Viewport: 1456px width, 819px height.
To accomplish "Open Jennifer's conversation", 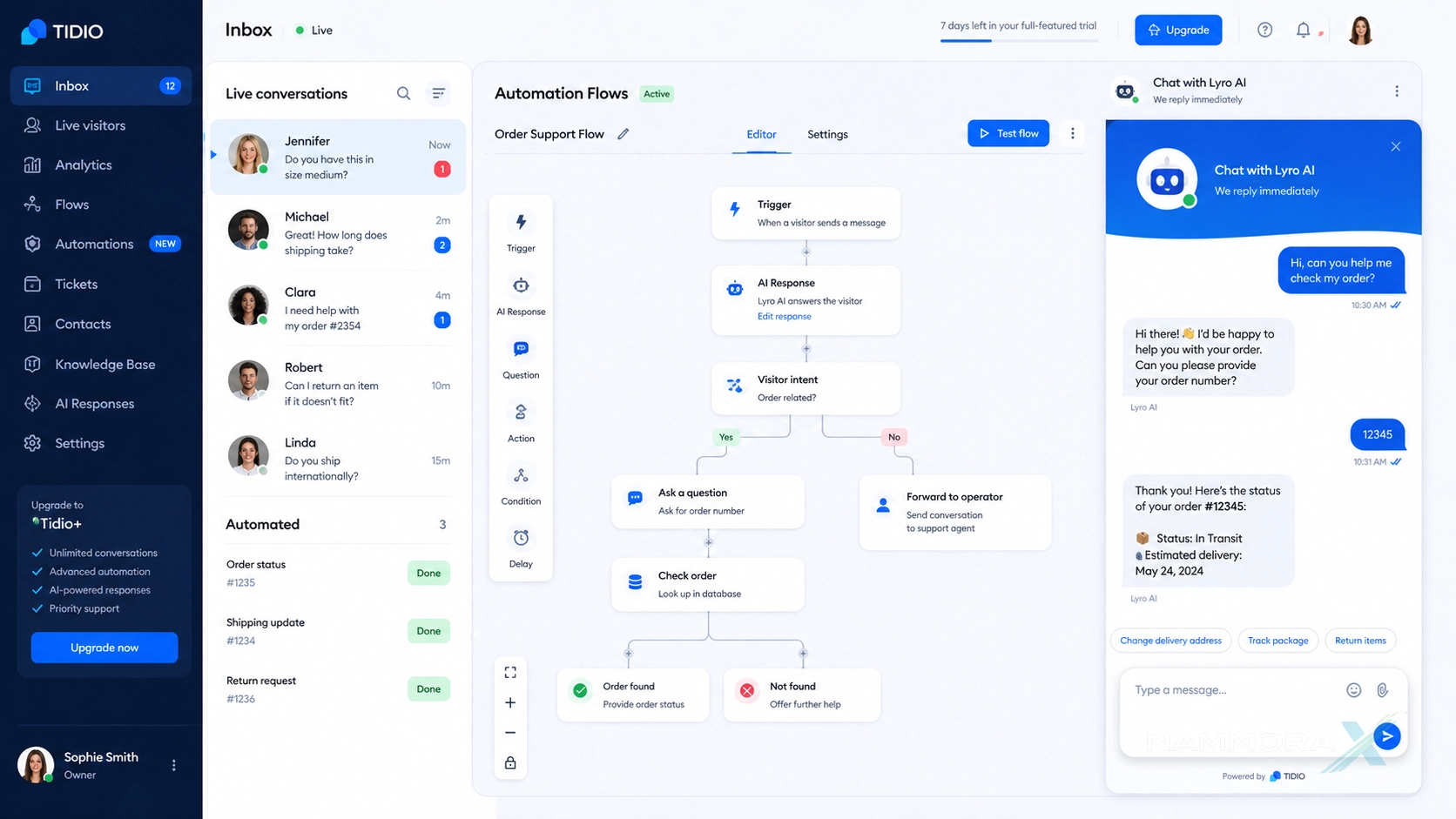I will pyautogui.click(x=338, y=158).
